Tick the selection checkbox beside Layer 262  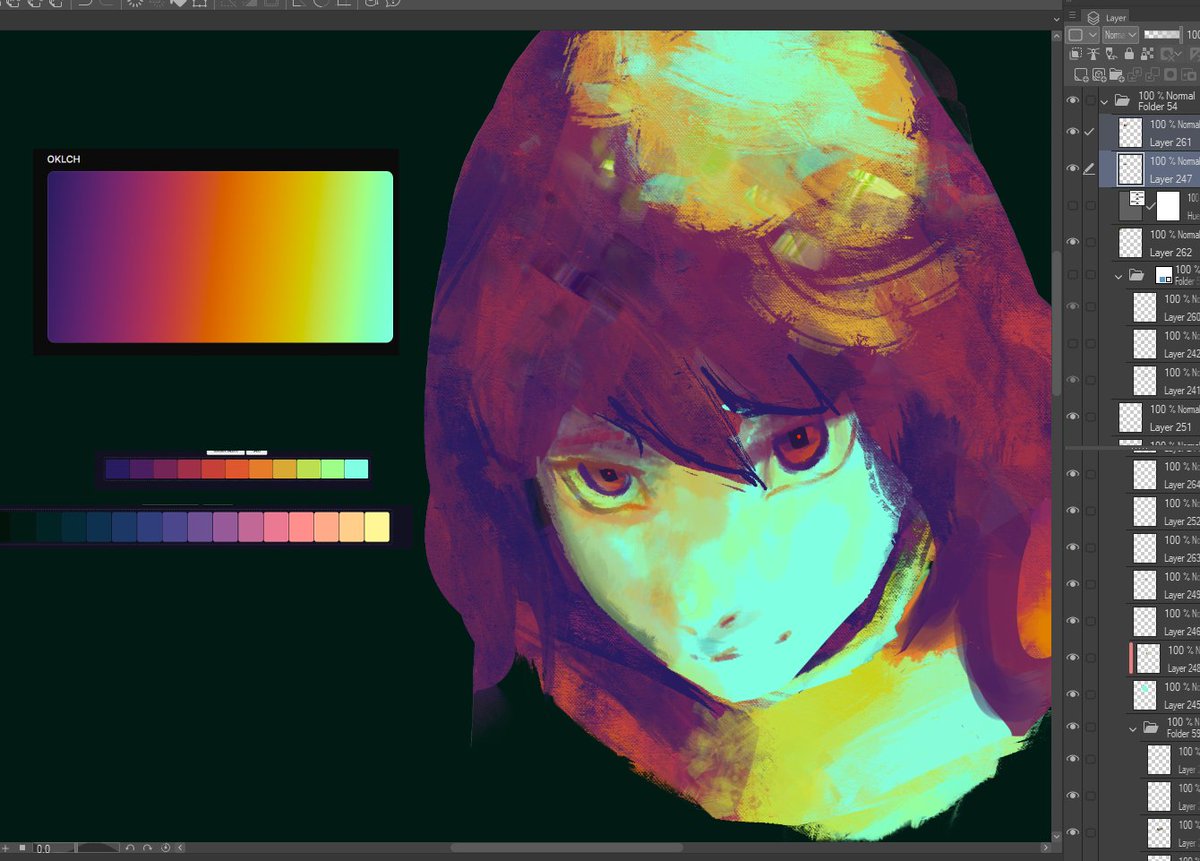(x=1091, y=242)
